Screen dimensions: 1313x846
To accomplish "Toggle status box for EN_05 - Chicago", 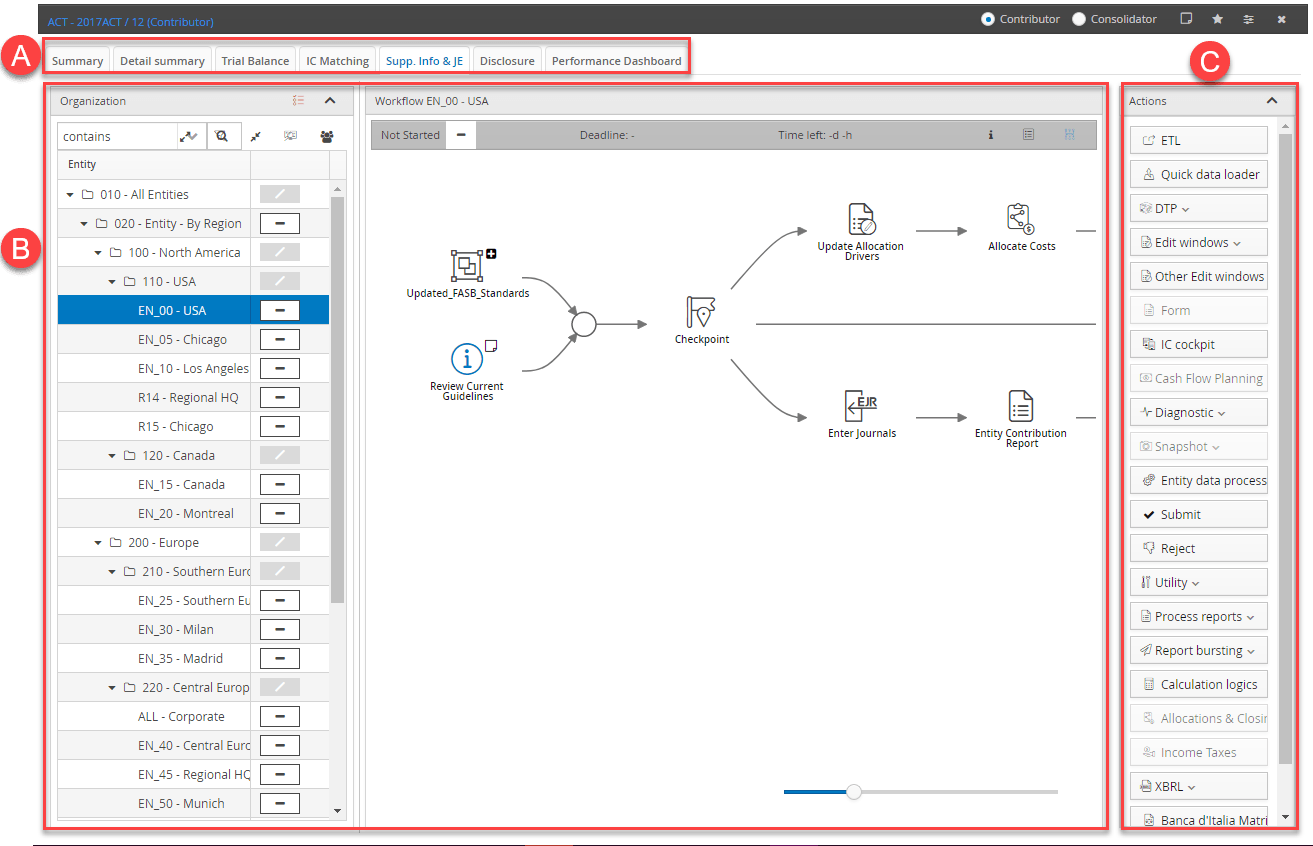I will (x=280, y=340).
